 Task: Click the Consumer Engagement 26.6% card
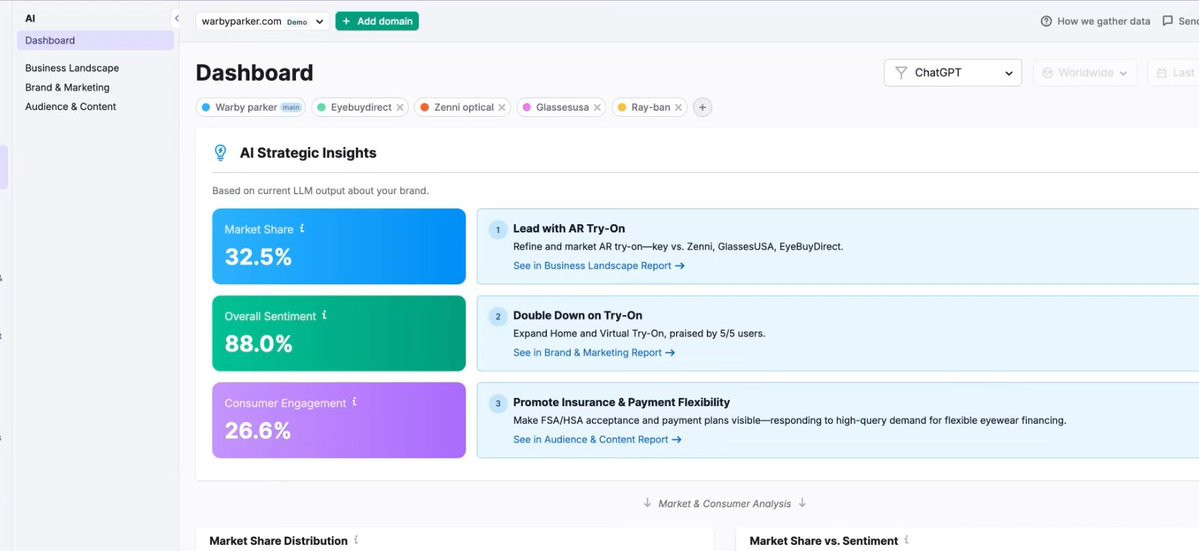pos(339,420)
